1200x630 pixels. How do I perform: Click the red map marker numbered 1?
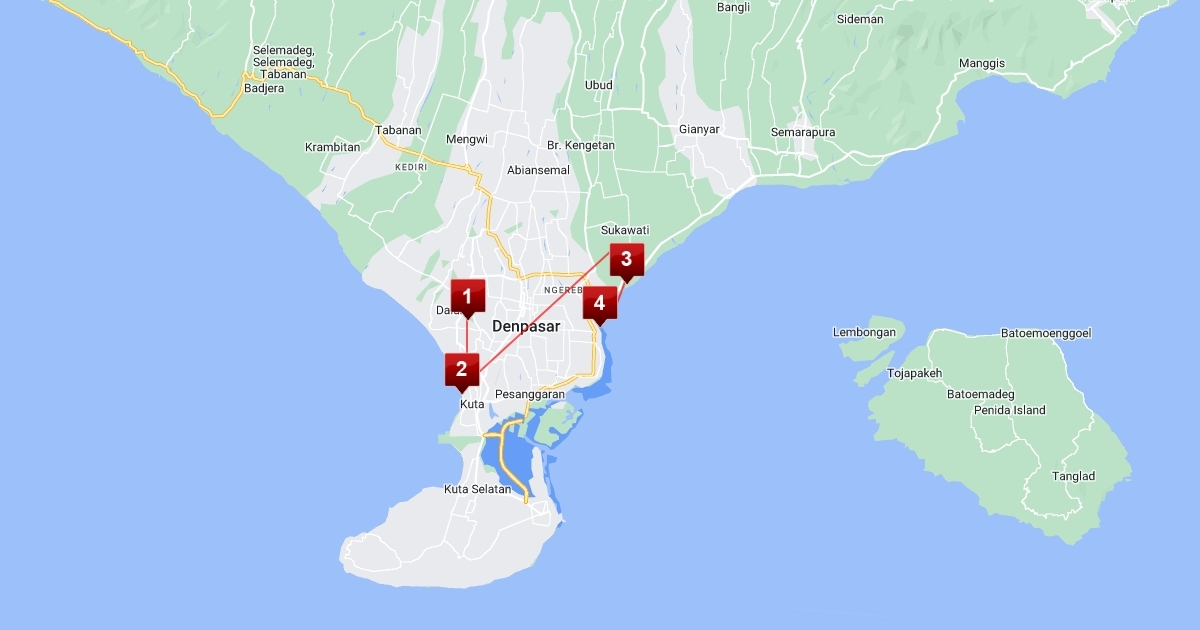click(467, 297)
